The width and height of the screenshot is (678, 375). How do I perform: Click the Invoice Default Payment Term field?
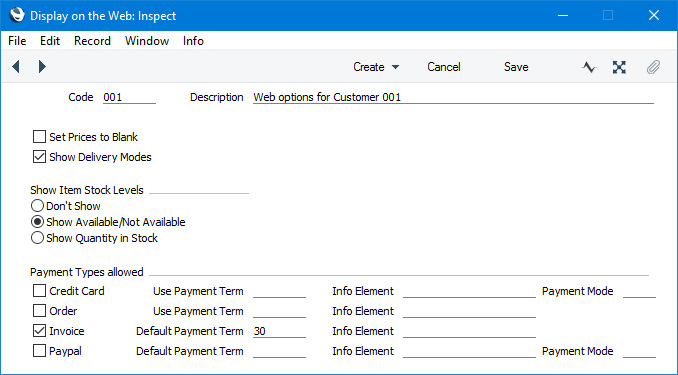(x=279, y=331)
